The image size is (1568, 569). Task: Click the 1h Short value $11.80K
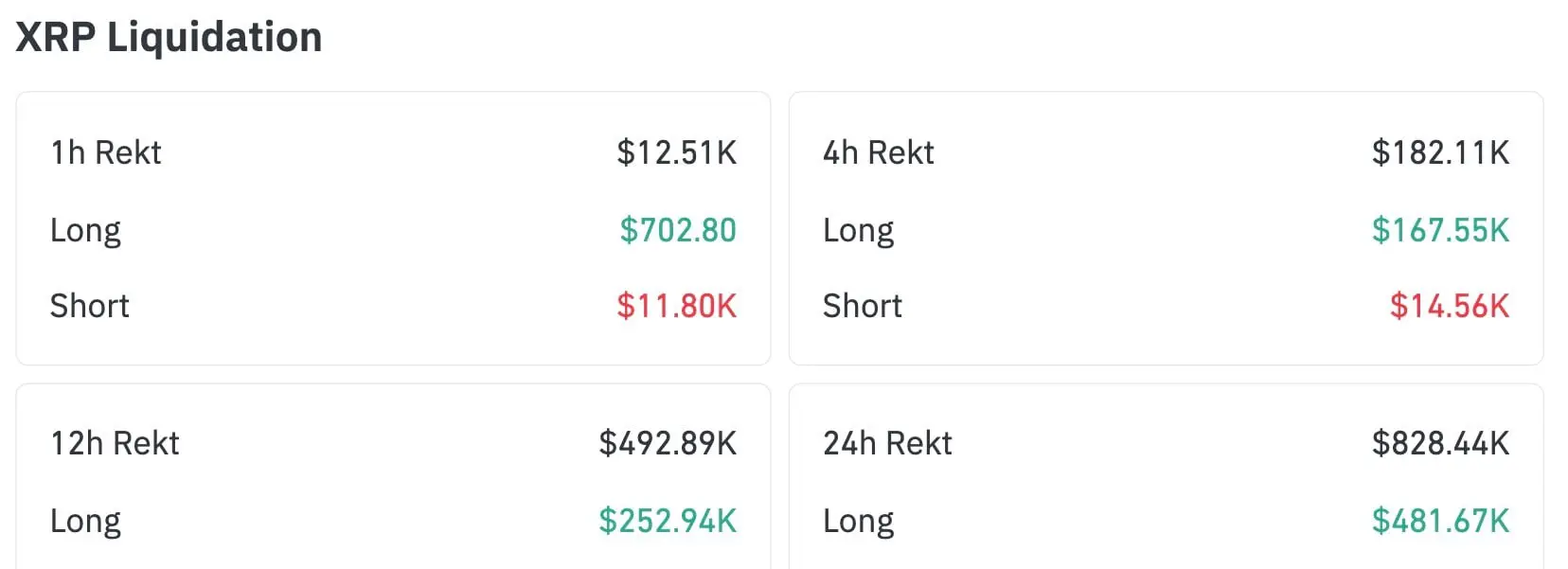pos(676,306)
